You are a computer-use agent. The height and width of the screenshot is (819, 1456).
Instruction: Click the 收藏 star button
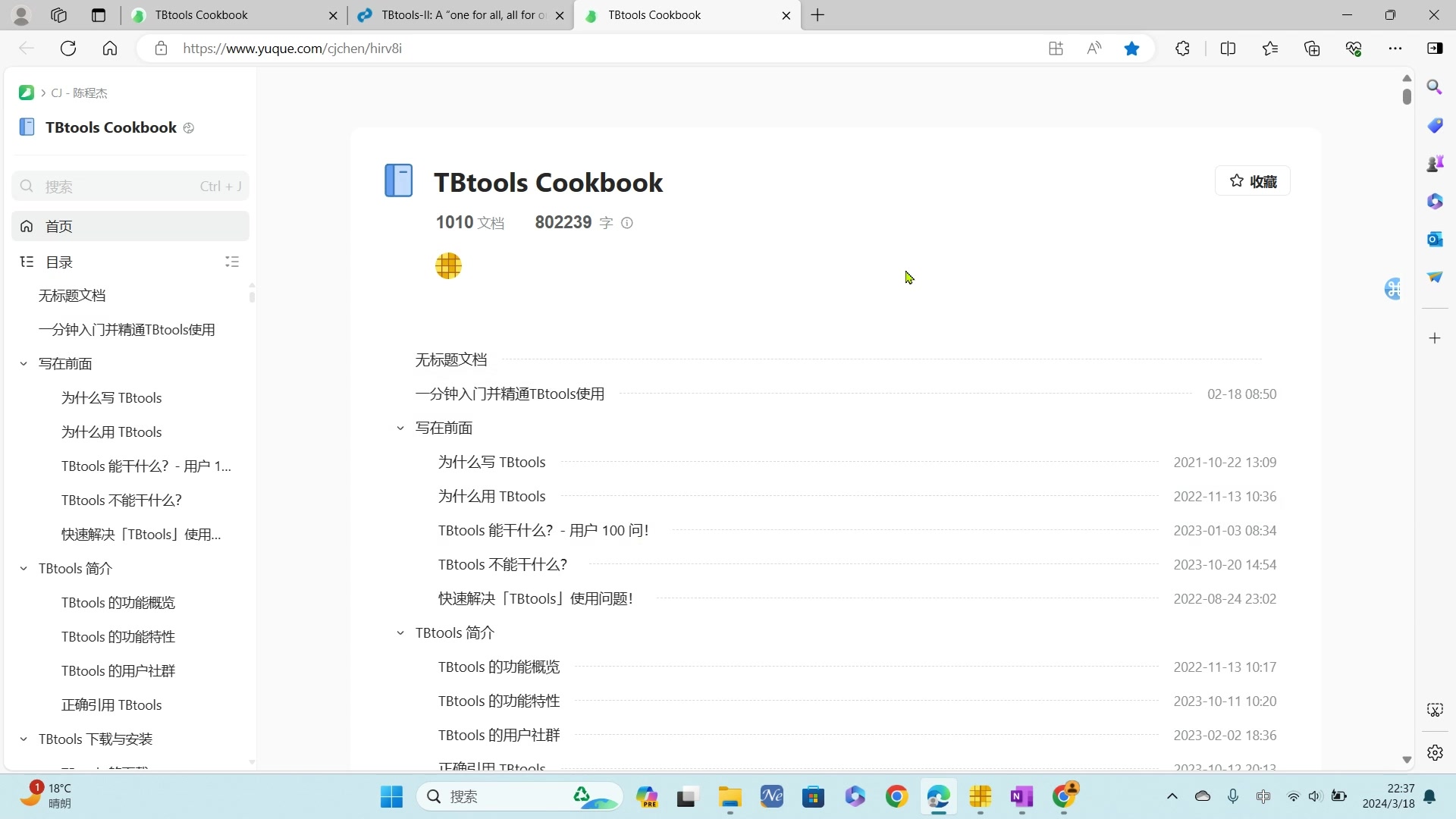(1253, 181)
